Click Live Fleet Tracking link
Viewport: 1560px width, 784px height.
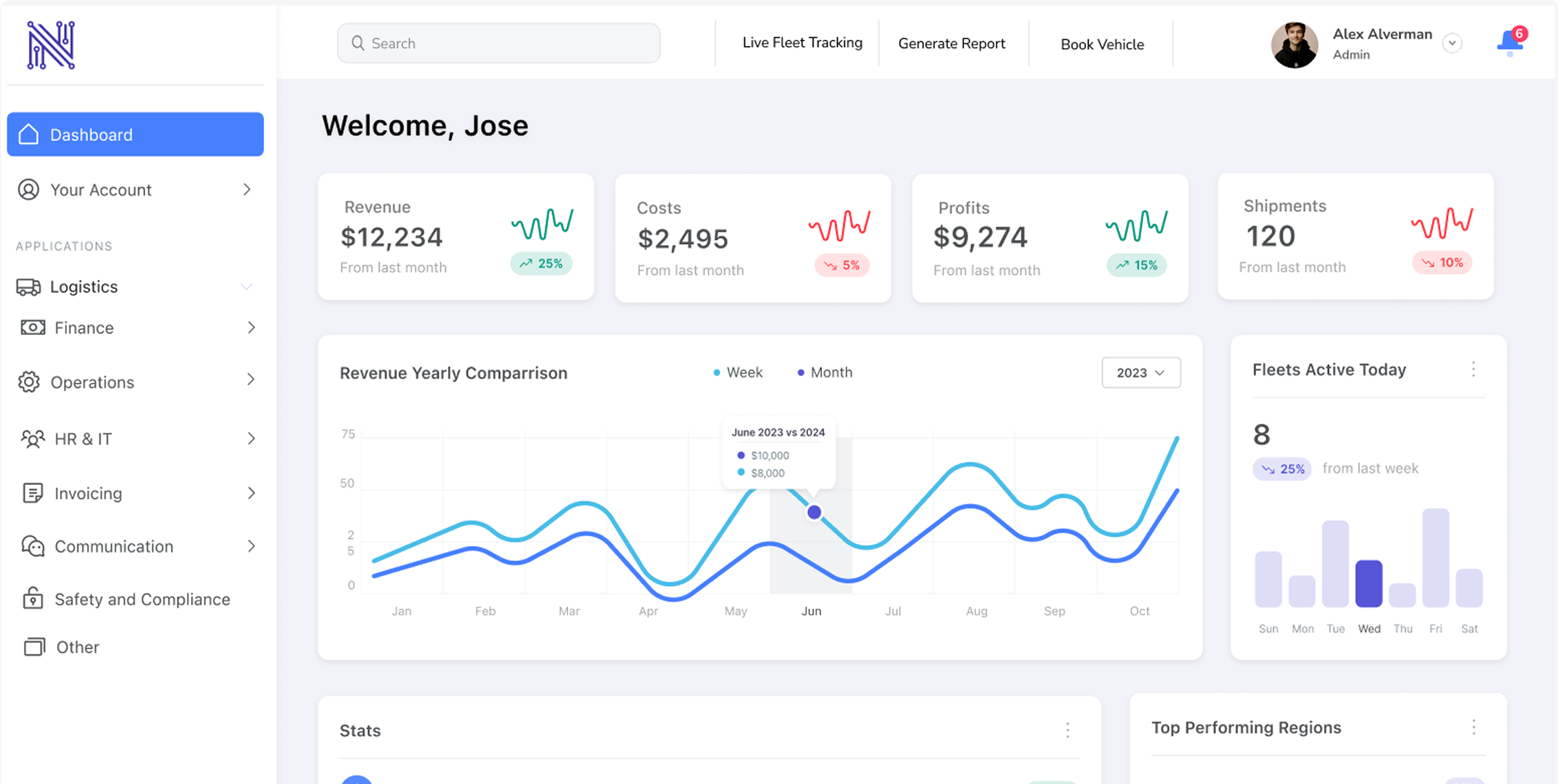[802, 43]
